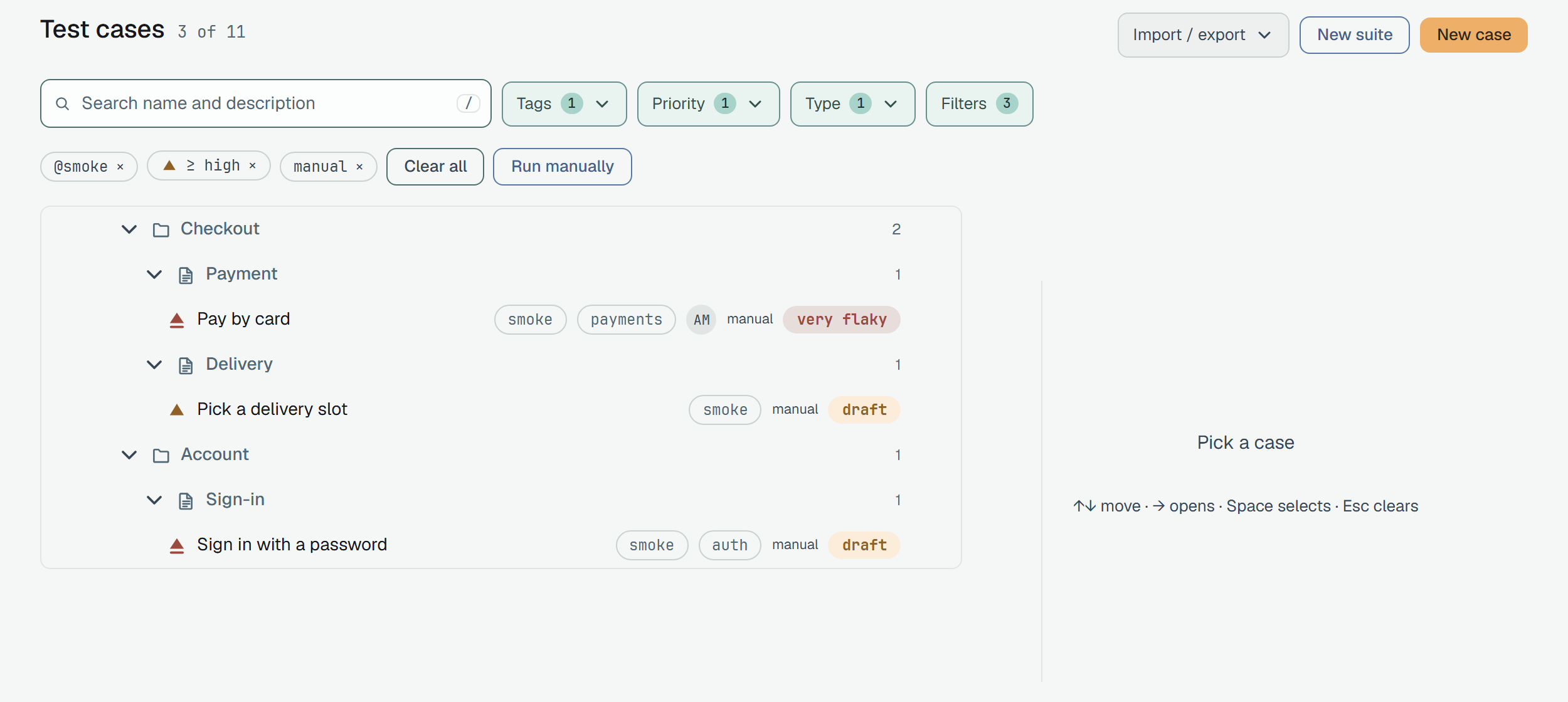Remove the high priority filter chip
The height and width of the screenshot is (702, 1568).
pos(253,165)
